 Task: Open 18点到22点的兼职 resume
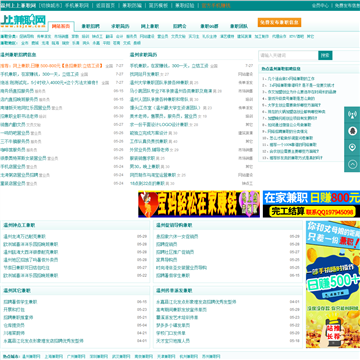(x=147, y=183)
